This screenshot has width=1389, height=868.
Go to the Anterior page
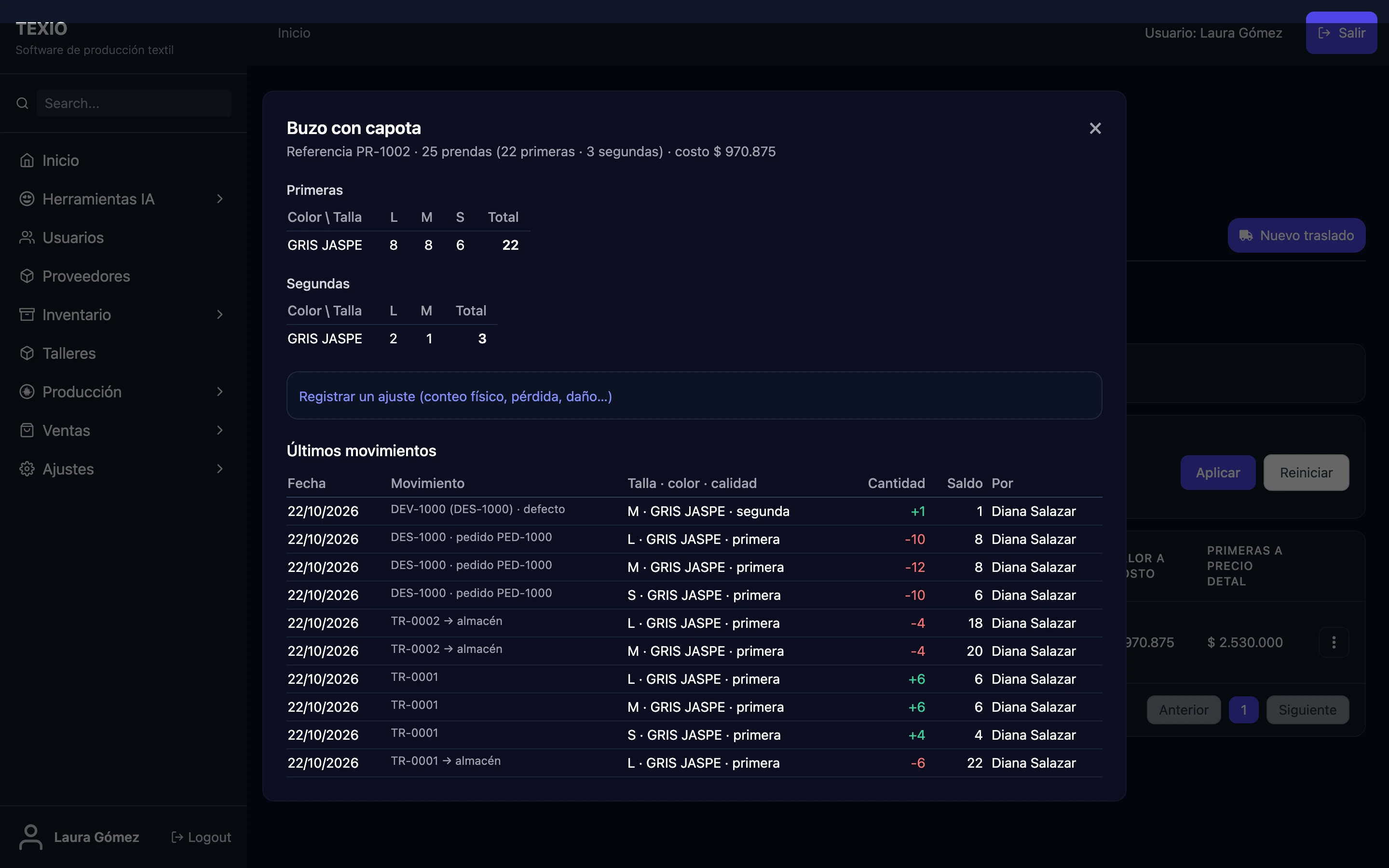point(1183,709)
